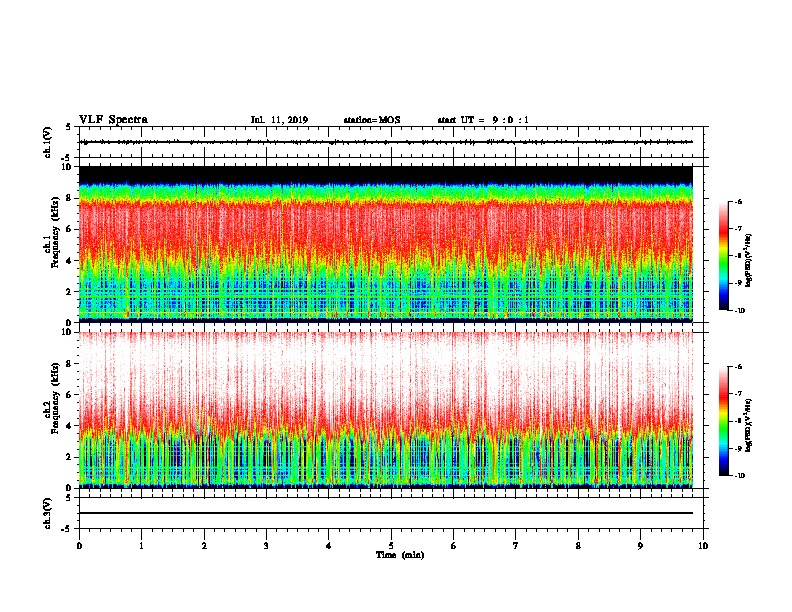This screenshot has width=792, height=612.
Task: Click the "-5" tick on ch.3(V) axis
Action: 67,529
